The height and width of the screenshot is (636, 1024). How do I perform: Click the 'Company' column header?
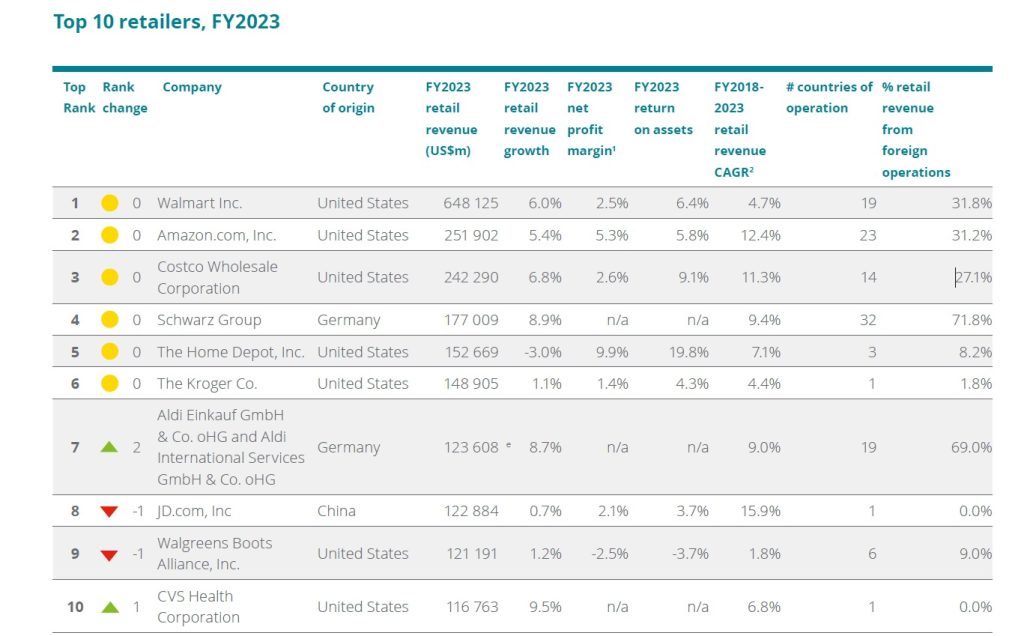click(x=192, y=87)
